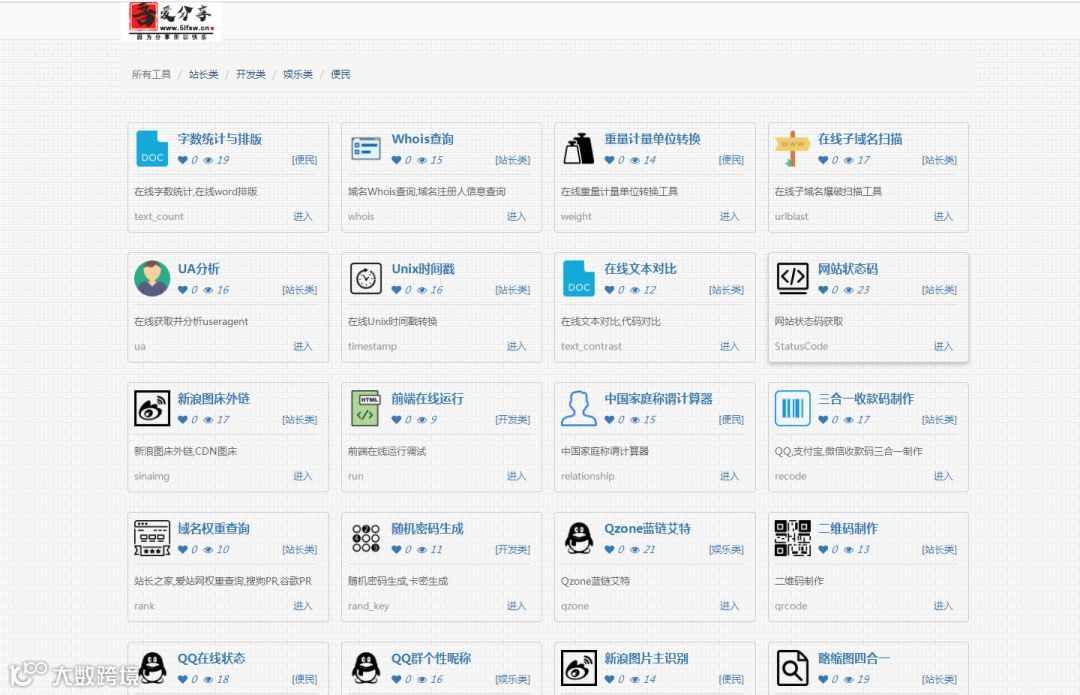Click the 在线文本对比 DOC icon
The width and height of the screenshot is (1080, 695).
tap(579, 278)
